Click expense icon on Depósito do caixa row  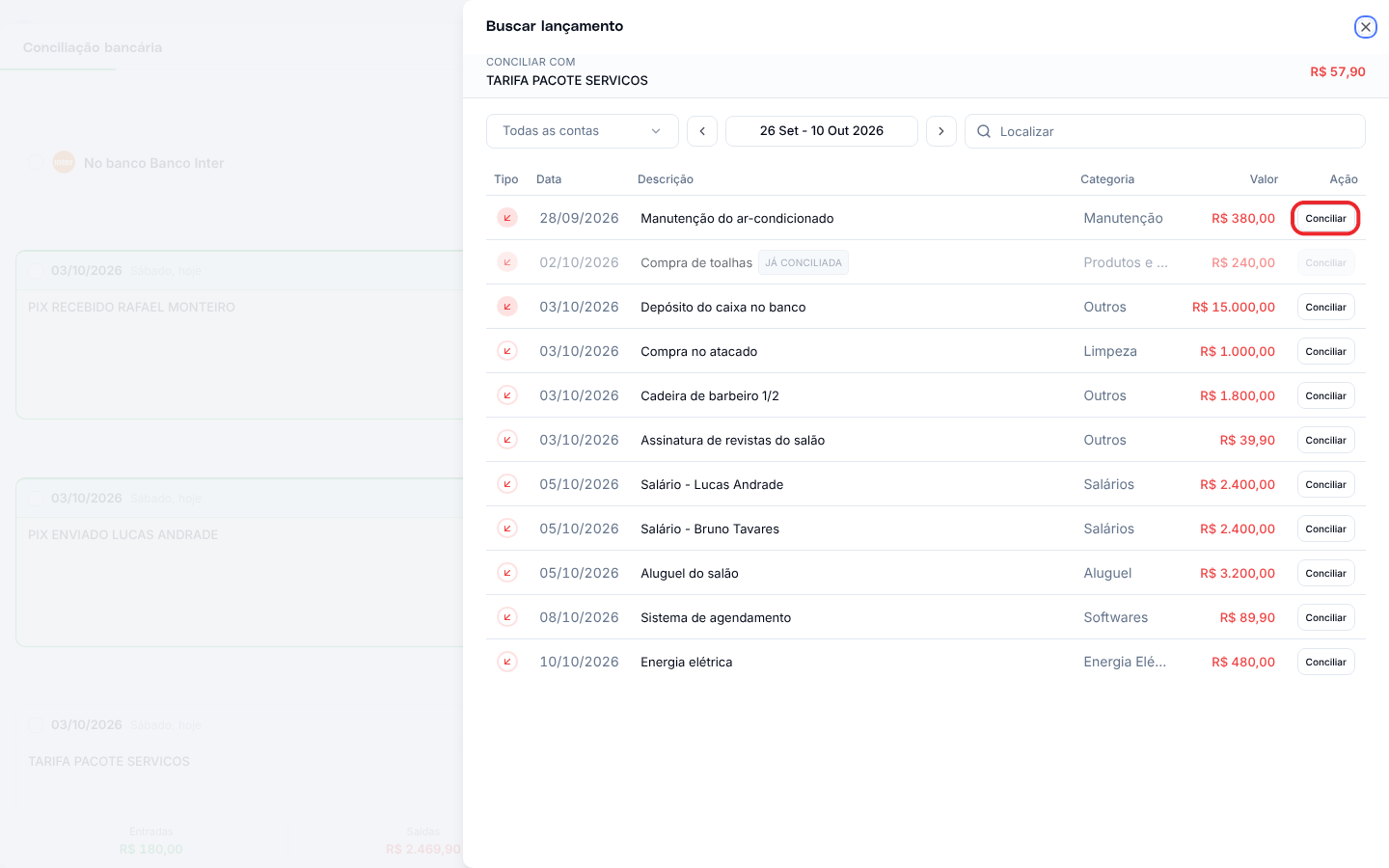tap(507, 307)
